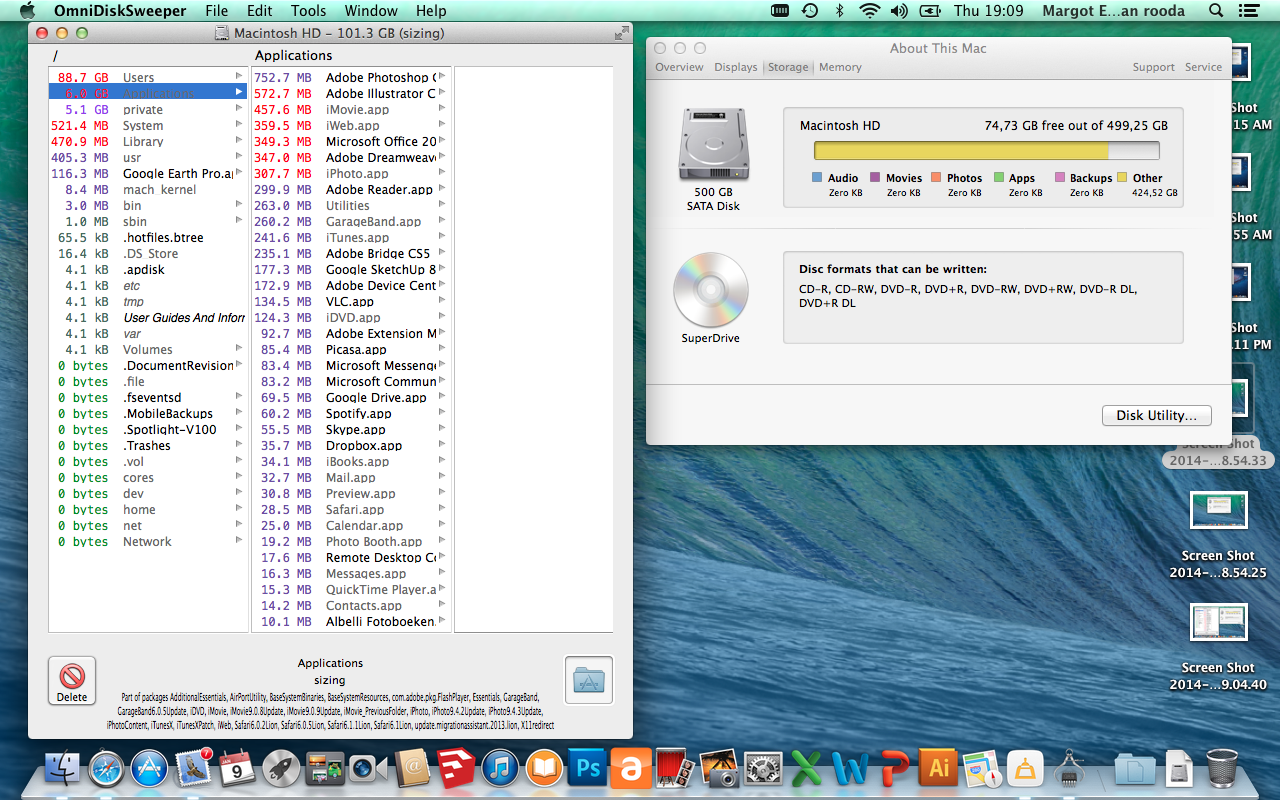
Task: Switch to the Overview tab
Action: pos(679,67)
